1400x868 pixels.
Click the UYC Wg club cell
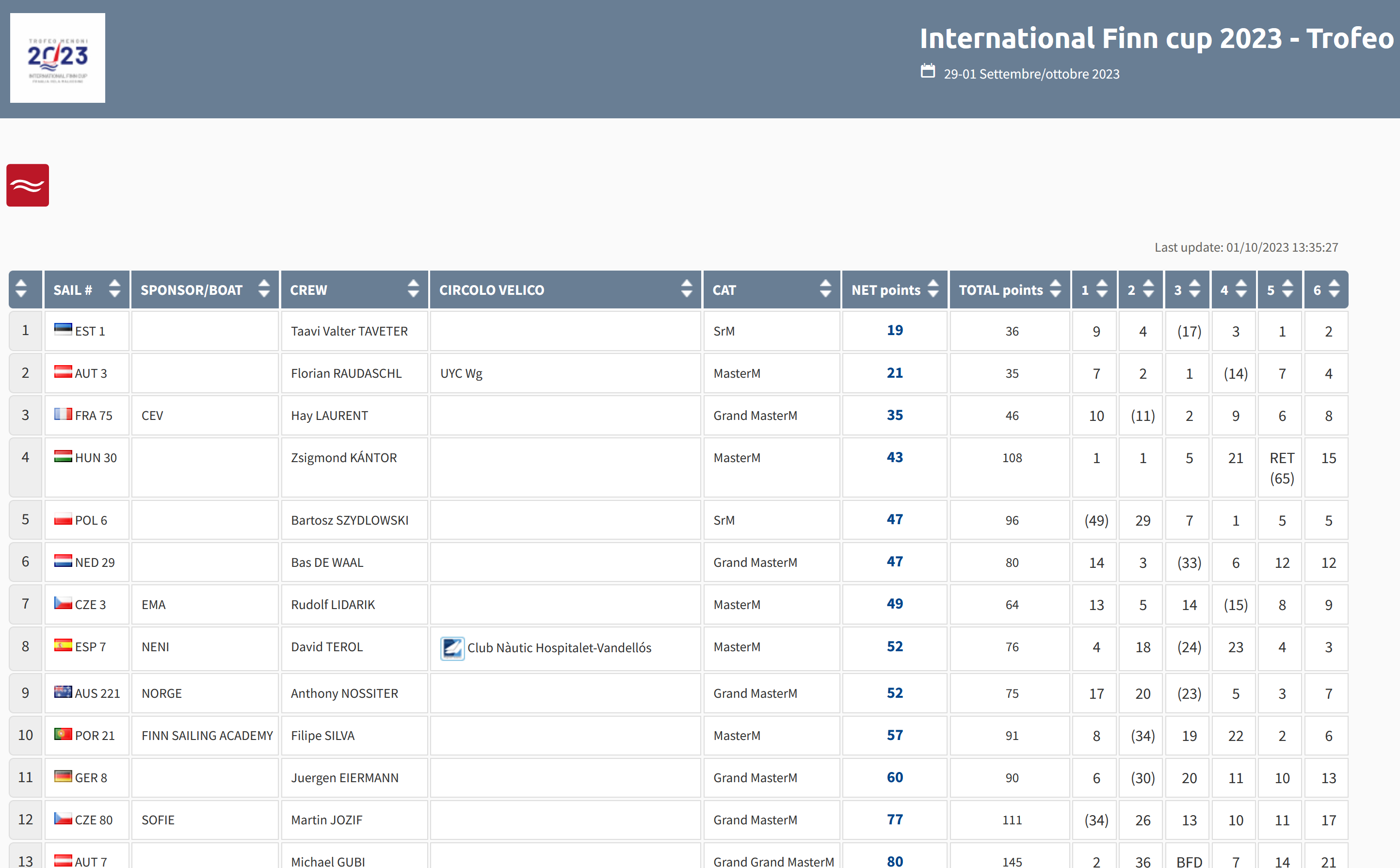pos(565,373)
